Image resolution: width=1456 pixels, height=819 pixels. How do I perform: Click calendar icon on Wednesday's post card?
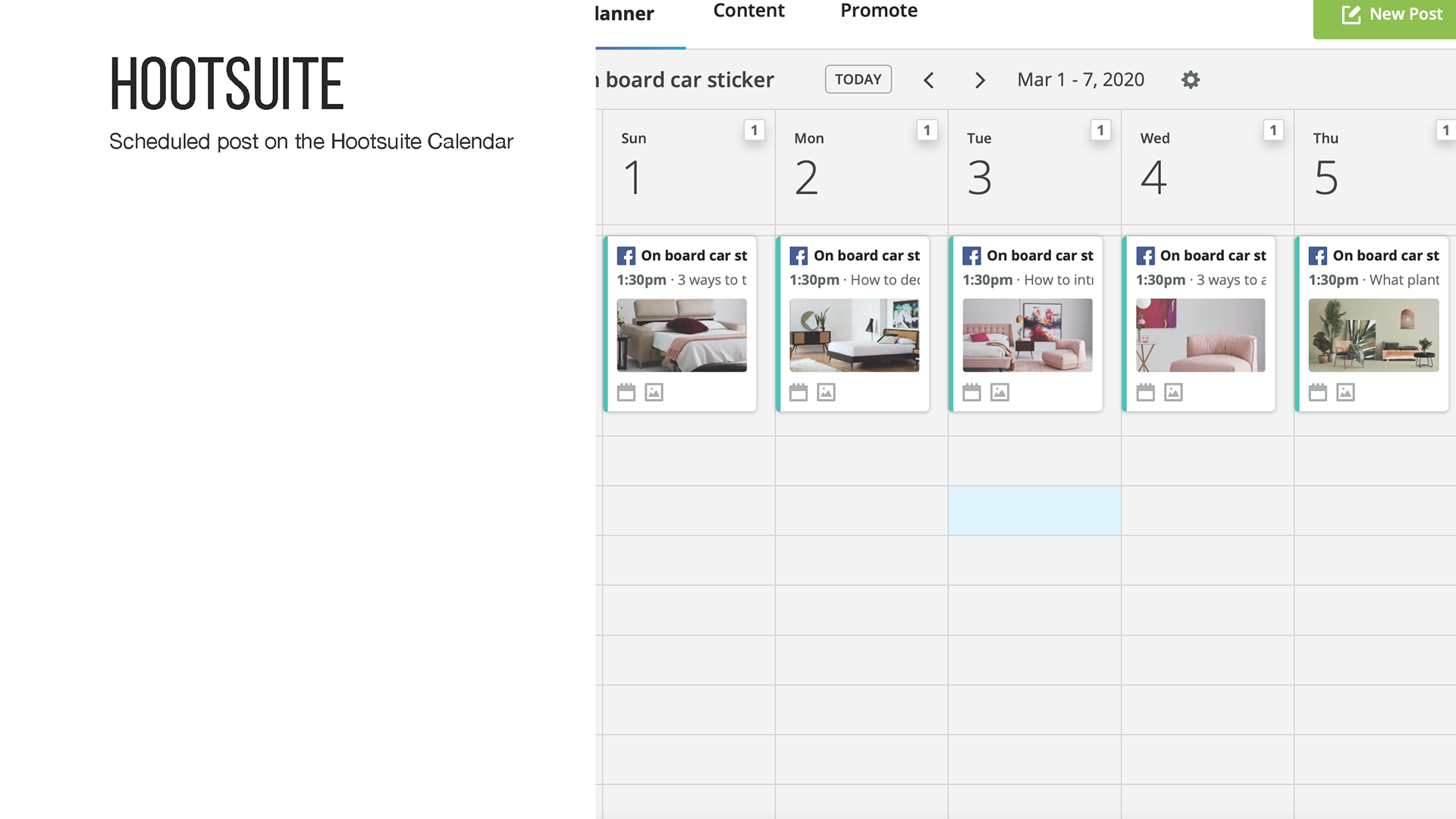click(1145, 392)
